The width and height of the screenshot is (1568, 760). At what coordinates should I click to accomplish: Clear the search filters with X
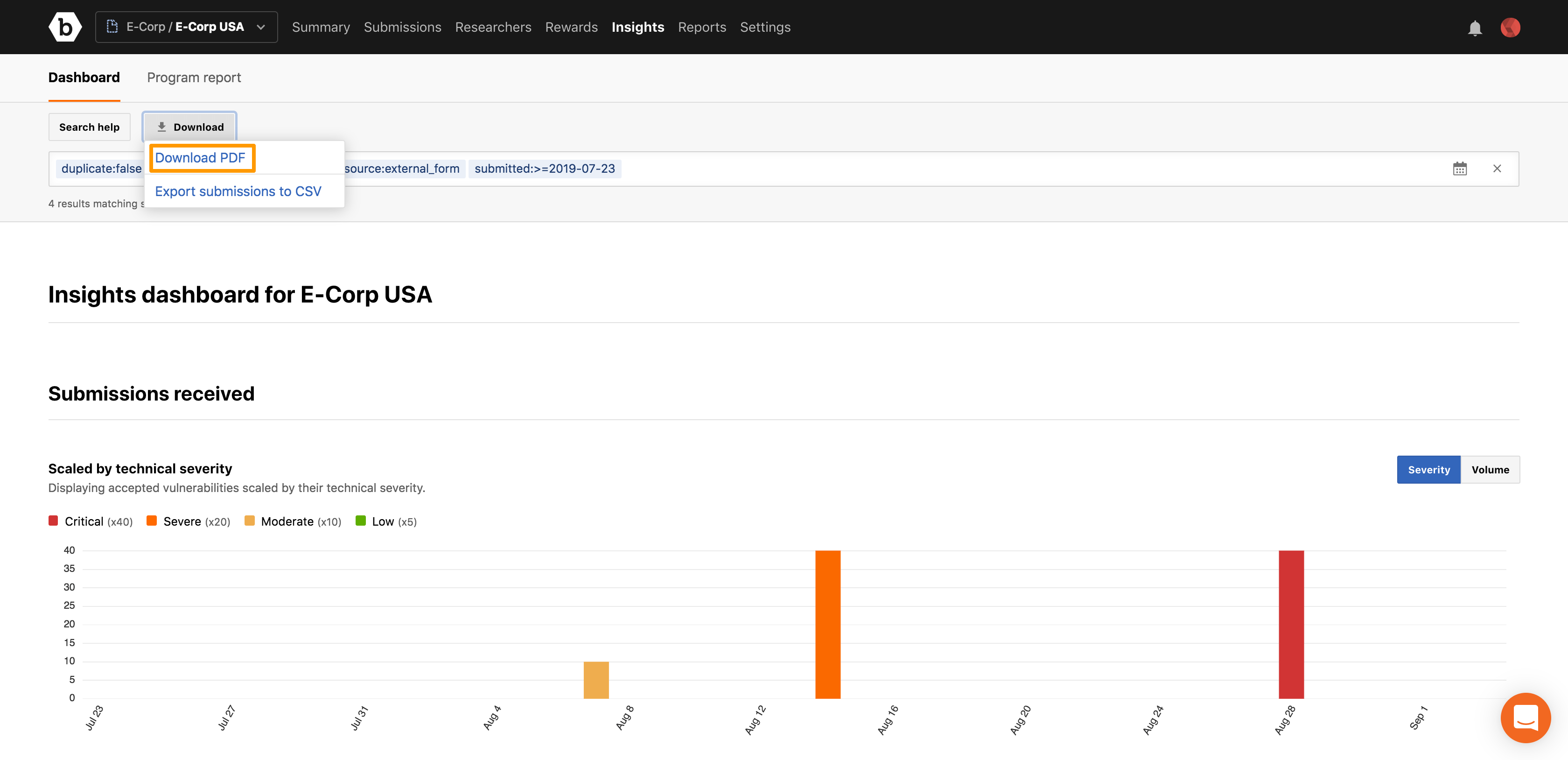click(x=1497, y=169)
